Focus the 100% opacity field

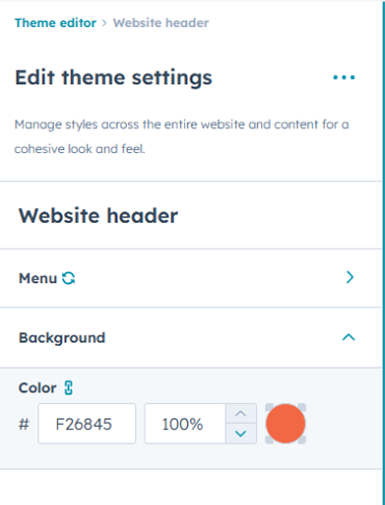(185, 424)
